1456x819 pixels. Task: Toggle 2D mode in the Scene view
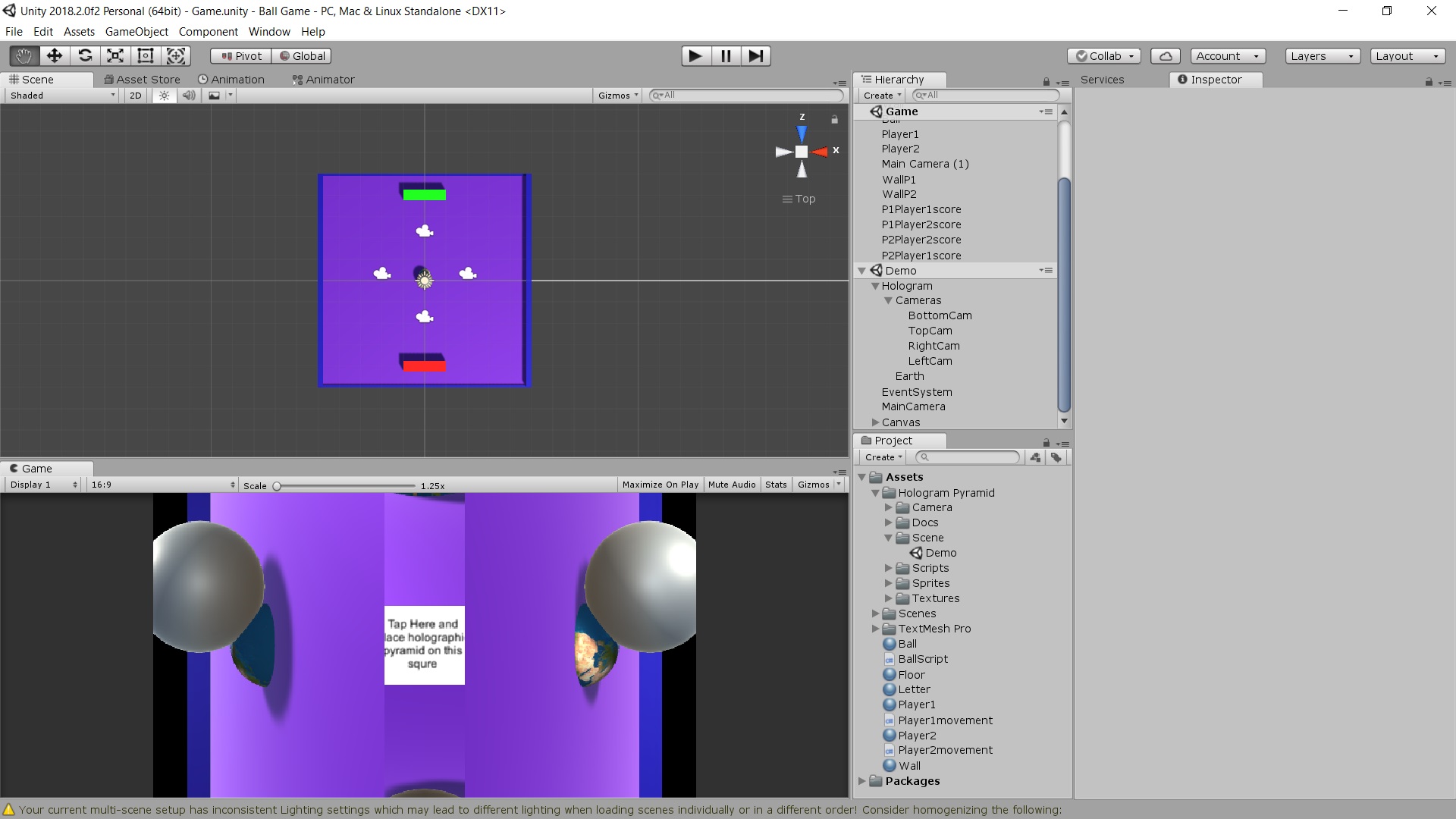click(x=134, y=95)
